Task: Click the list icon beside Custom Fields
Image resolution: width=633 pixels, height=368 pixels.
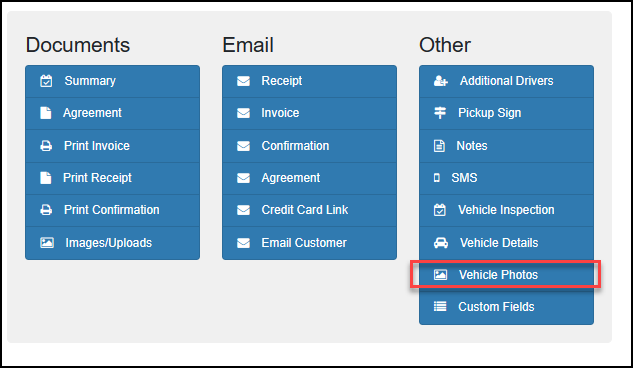Action: pyautogui.click(x=440, y=307)
